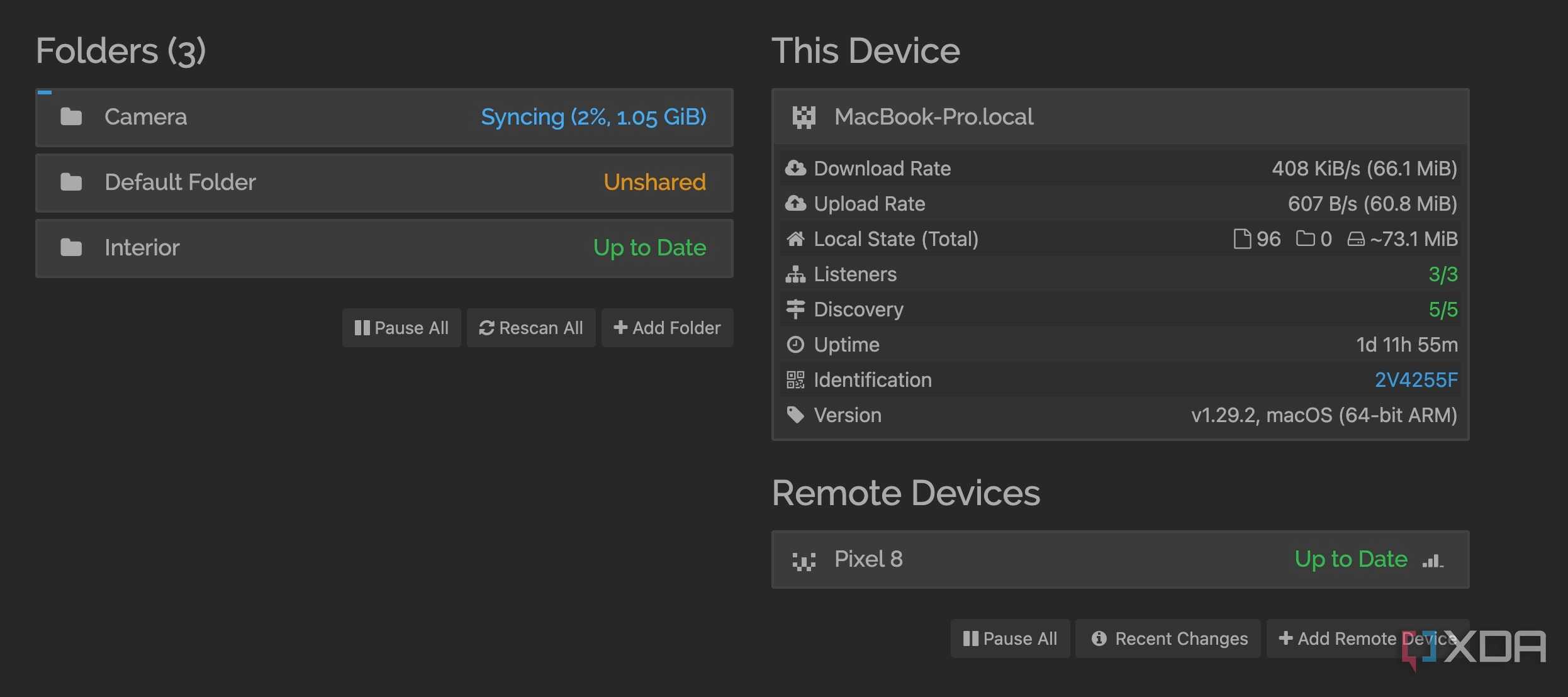The height and width of the screenshot is (697, 1568).
Task: Click the Listeners 3/3 value
Action: point(1443,274)
